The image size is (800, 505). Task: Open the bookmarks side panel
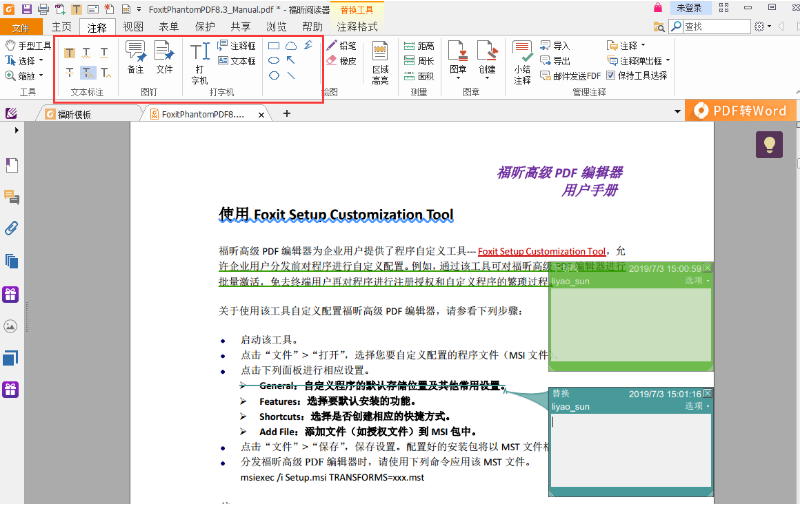click(x=11, y=165)
